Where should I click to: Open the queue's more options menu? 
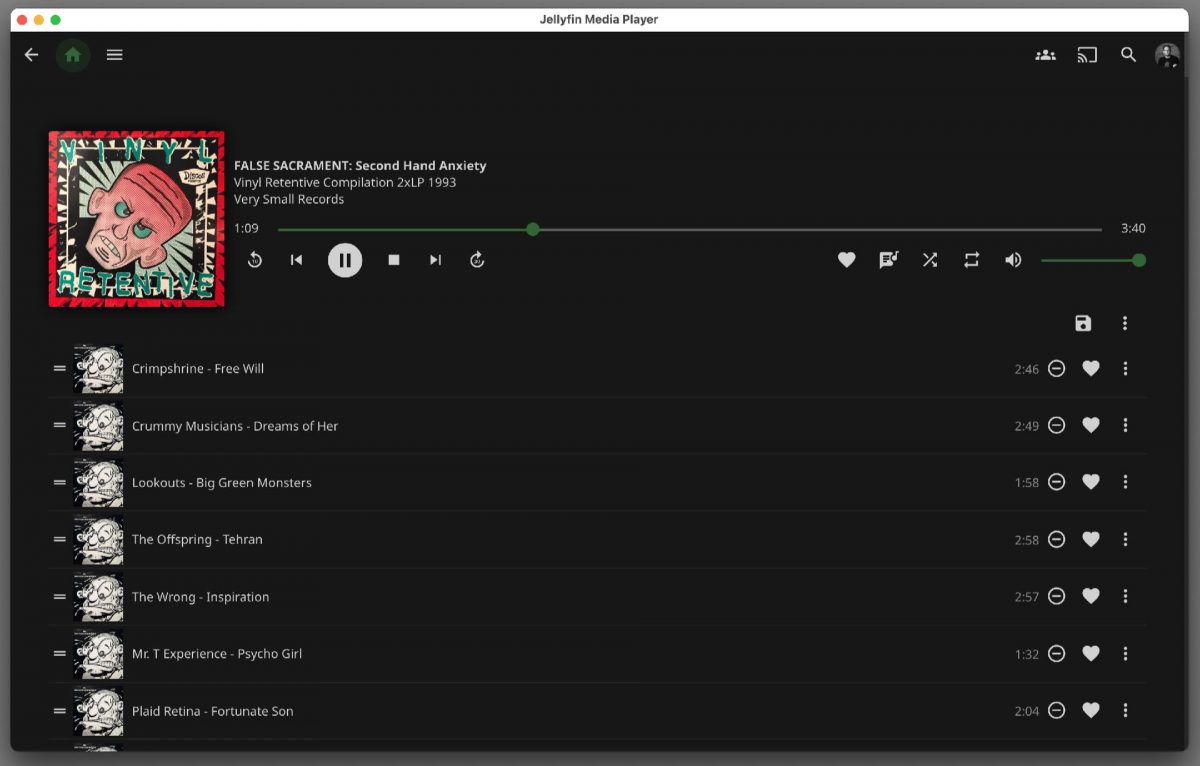coord(1125,323)
